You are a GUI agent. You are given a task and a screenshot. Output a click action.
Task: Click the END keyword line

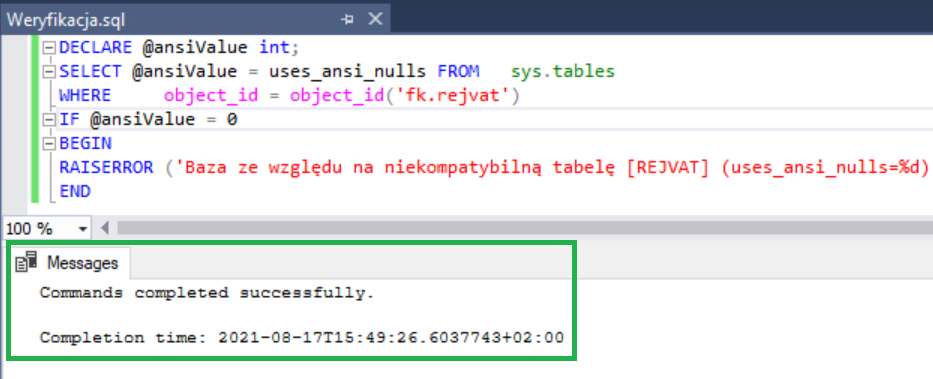[74, 192]
